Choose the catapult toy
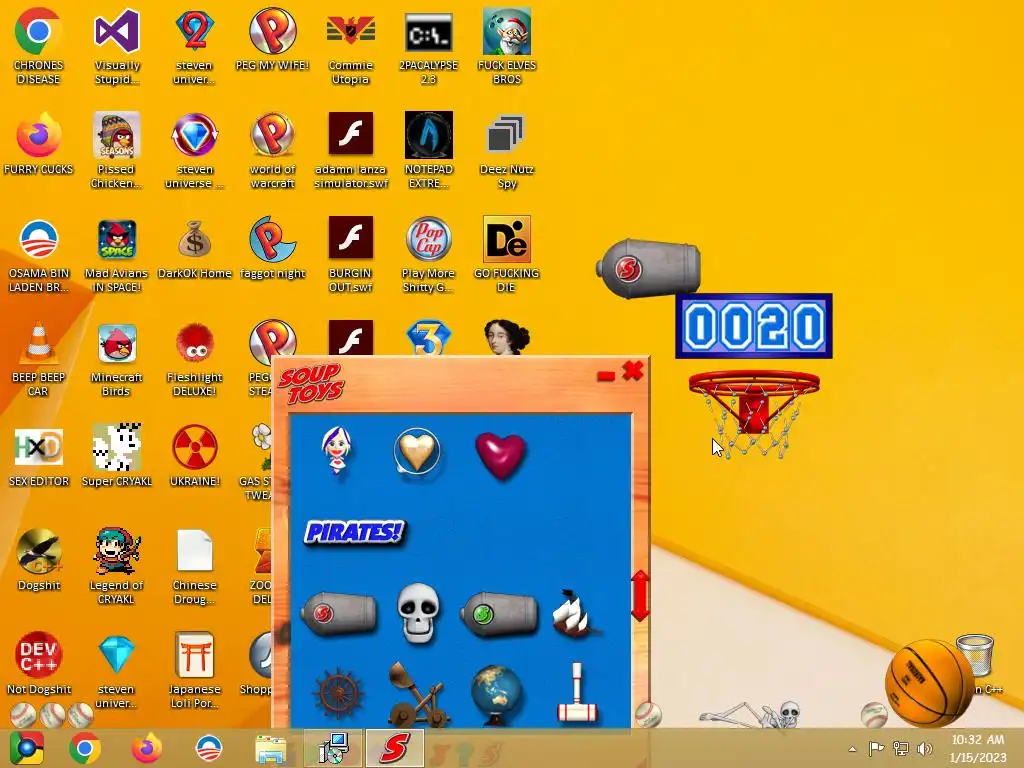 418,695
